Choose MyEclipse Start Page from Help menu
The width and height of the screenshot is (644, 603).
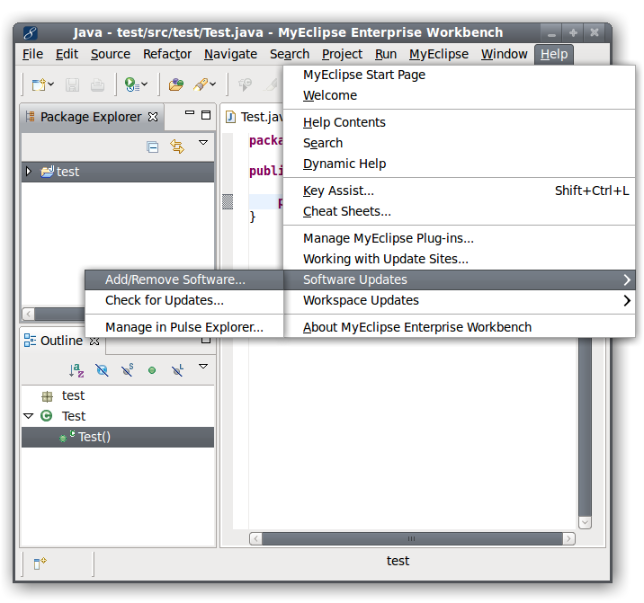click(459, 75)
